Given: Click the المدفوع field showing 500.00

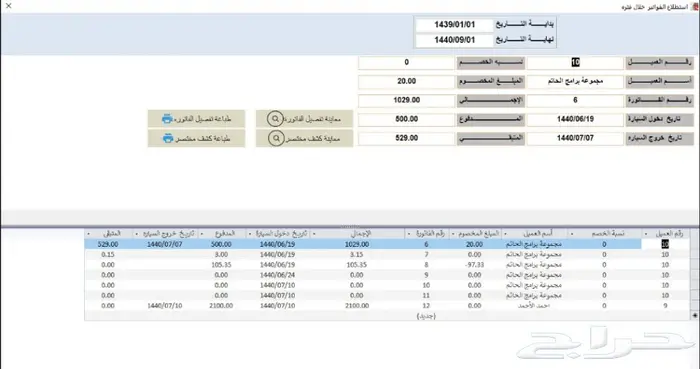Looking at the screenshot, I should tap(406, 119).
